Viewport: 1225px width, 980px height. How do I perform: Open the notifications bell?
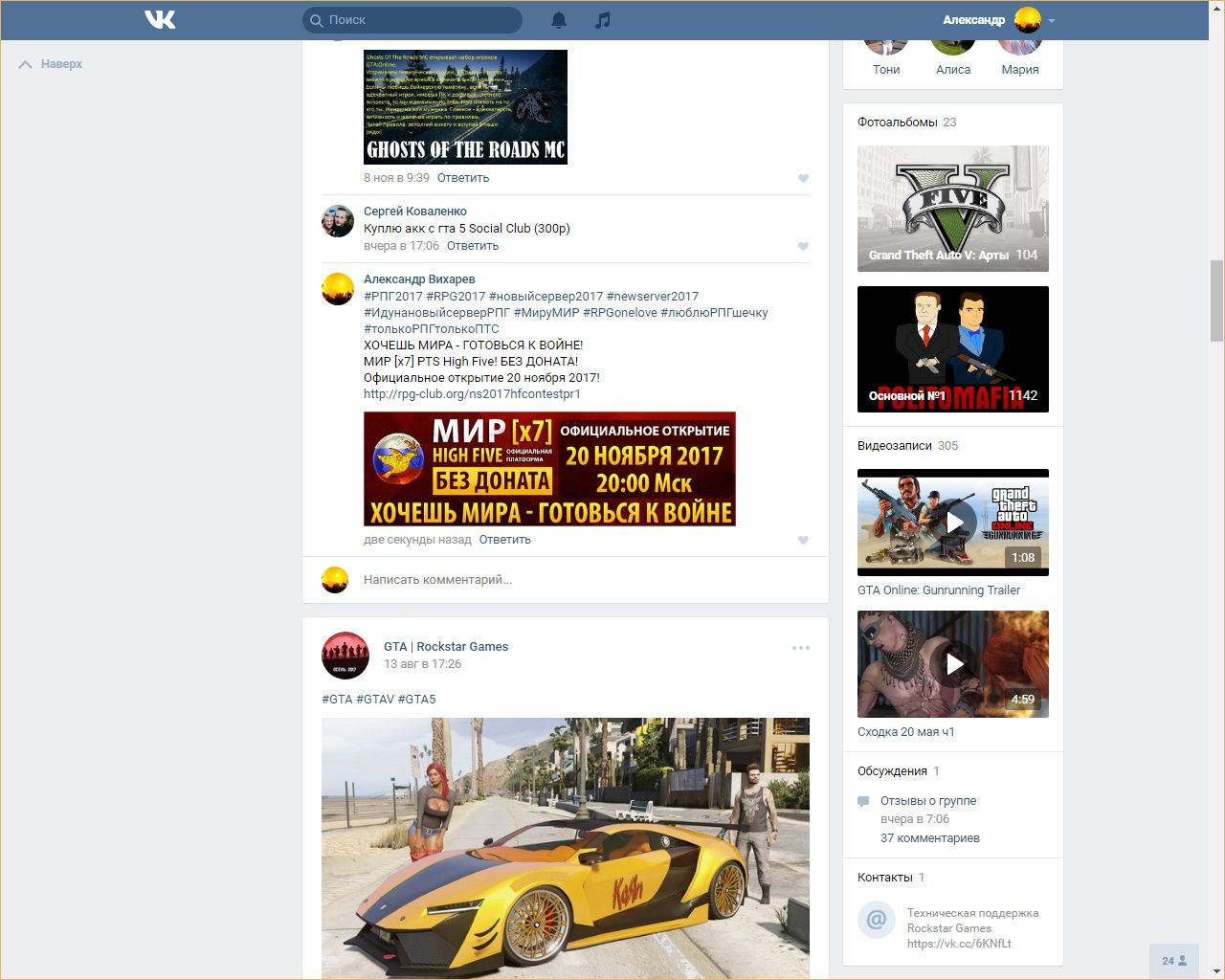559,20
